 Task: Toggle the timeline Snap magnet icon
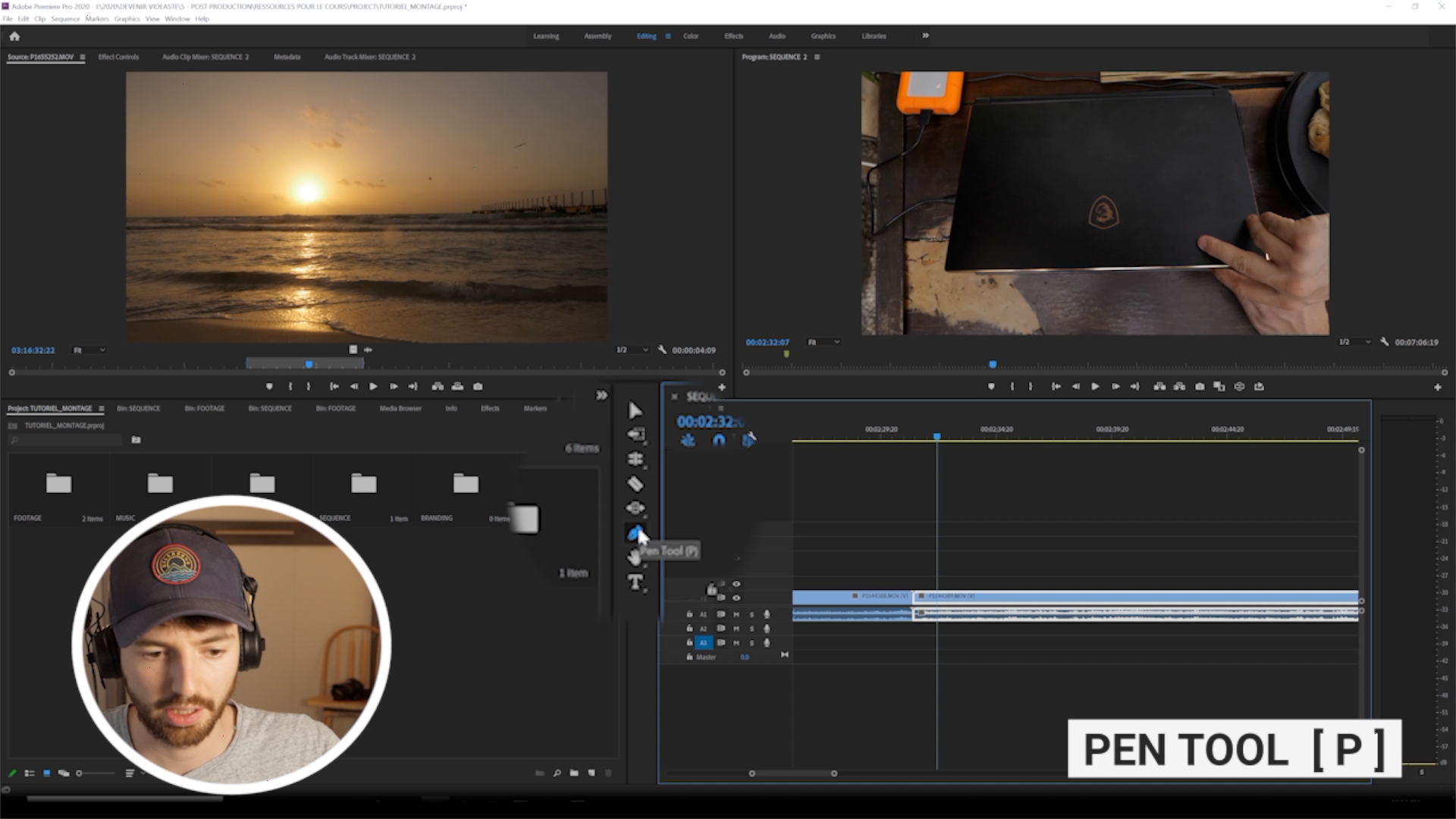[x=719, y=440]
